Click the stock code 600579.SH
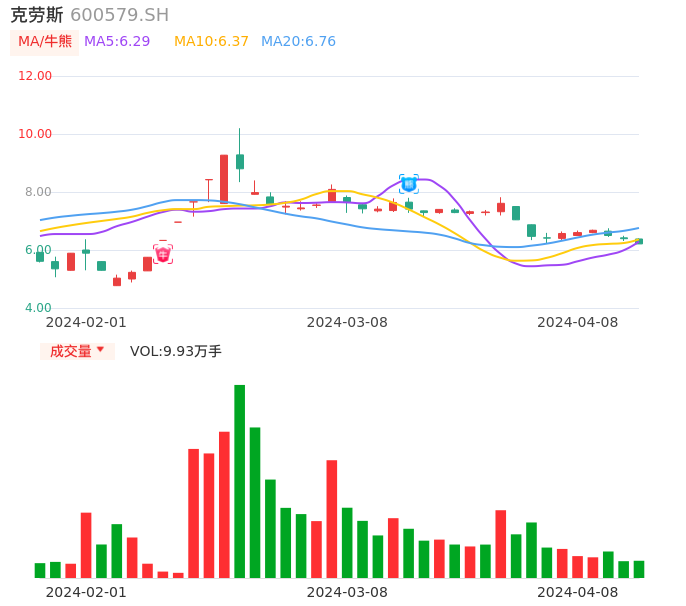Viewport: 686px width, 606px height. pyautogui.click(x=119, y=15)
